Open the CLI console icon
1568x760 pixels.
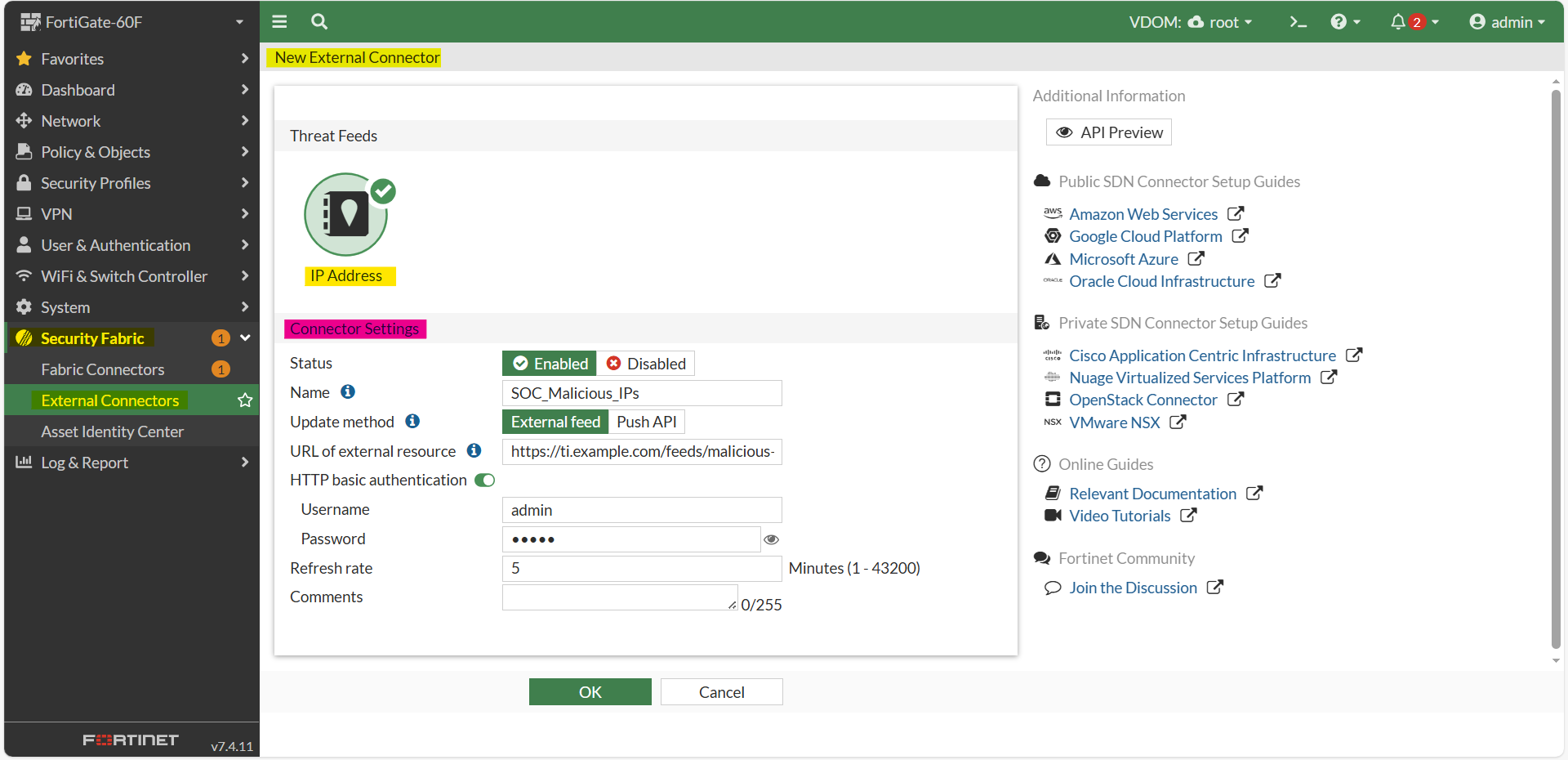pyautogui.click(x=1298, y=22)
